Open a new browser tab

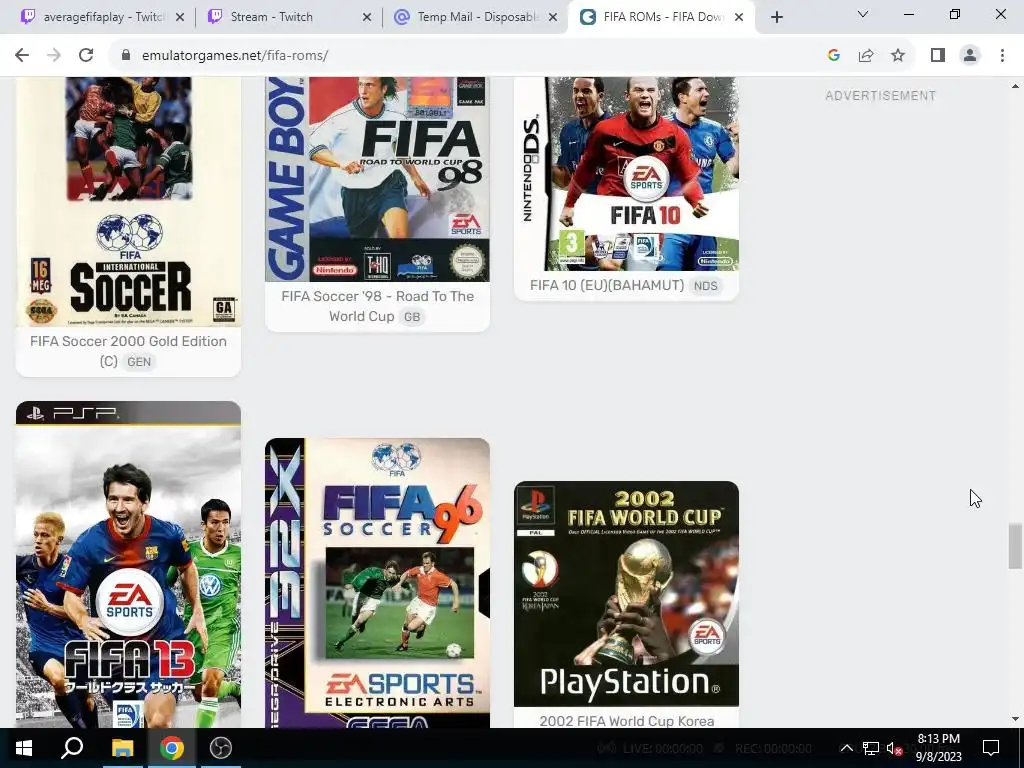coord(776,17)
